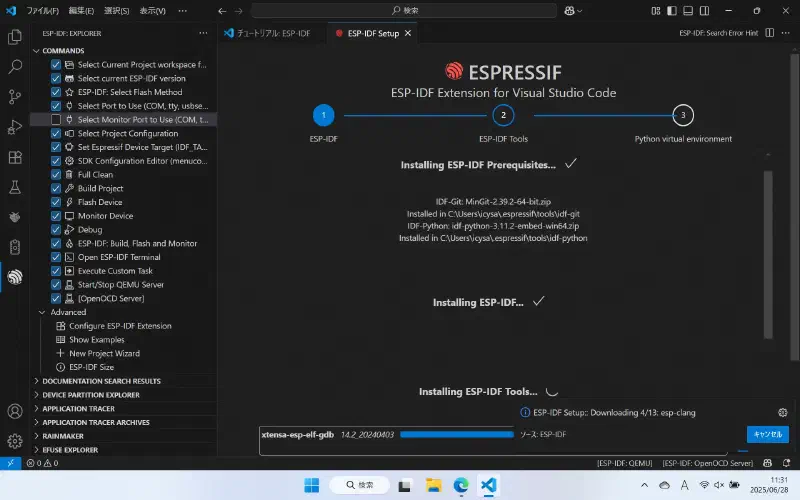
Task: Open the ファイル(F) menu
Action: coord(42,11)
